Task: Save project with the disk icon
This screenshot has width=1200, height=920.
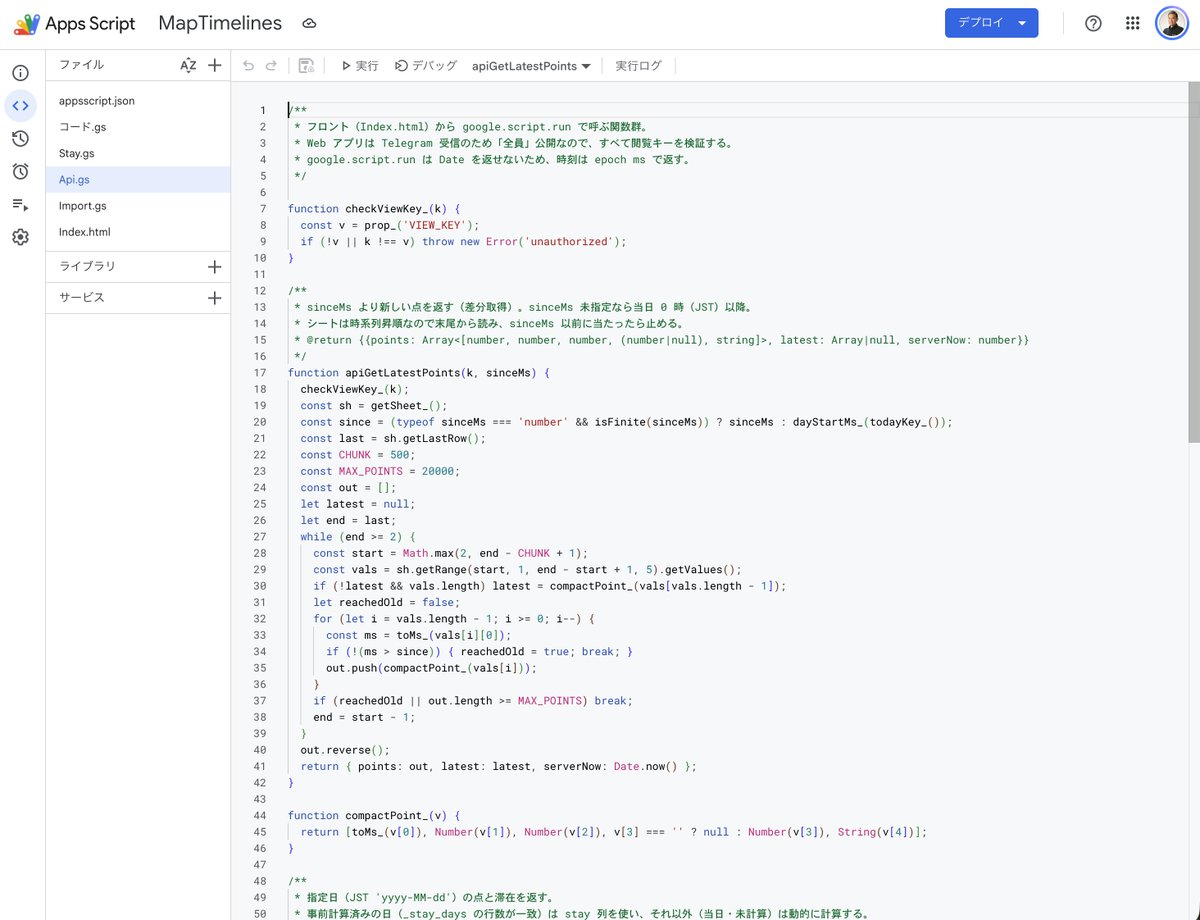Action: click(306, 66)
